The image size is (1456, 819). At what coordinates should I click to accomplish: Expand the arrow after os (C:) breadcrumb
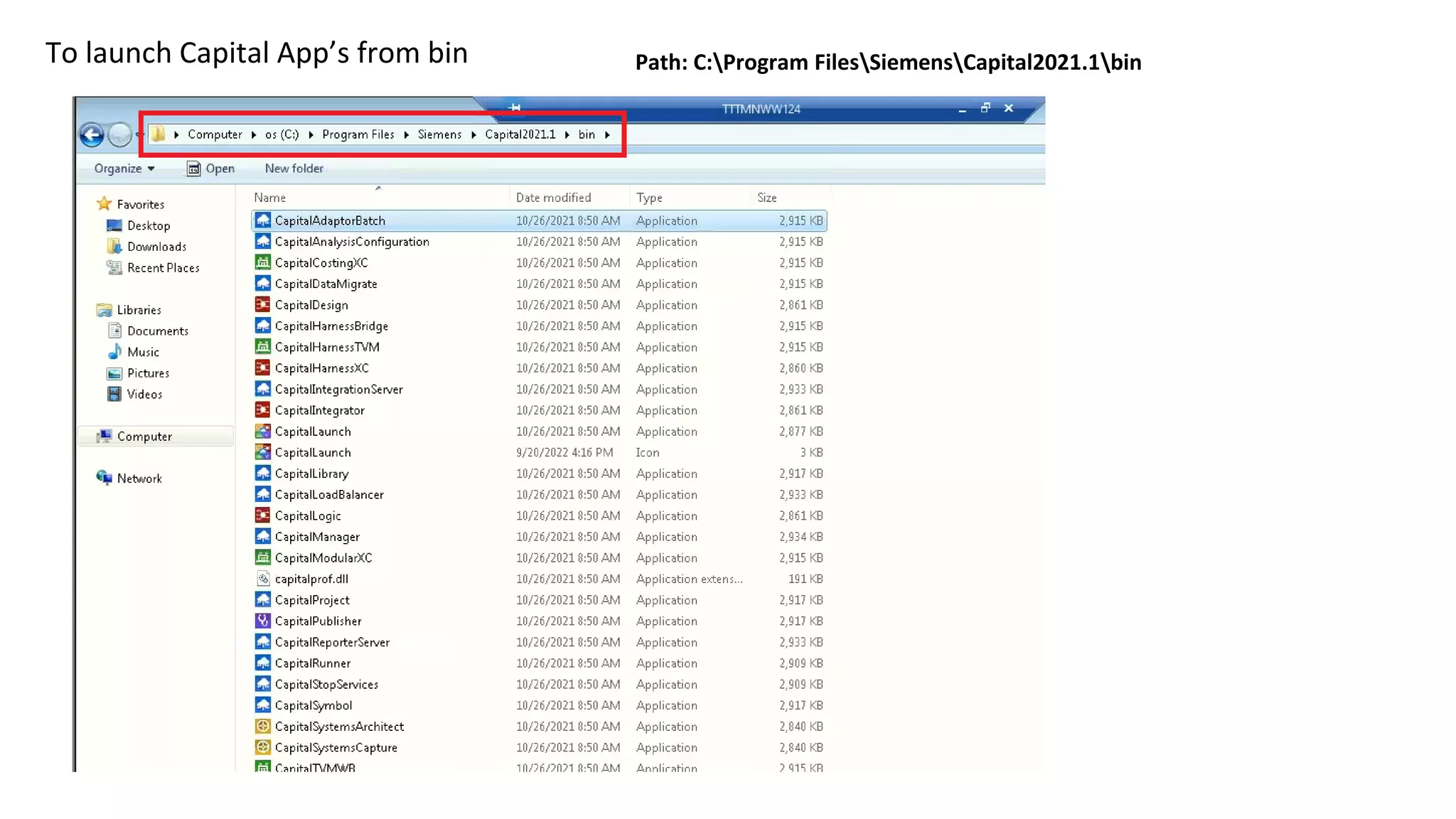click(311, 134)
